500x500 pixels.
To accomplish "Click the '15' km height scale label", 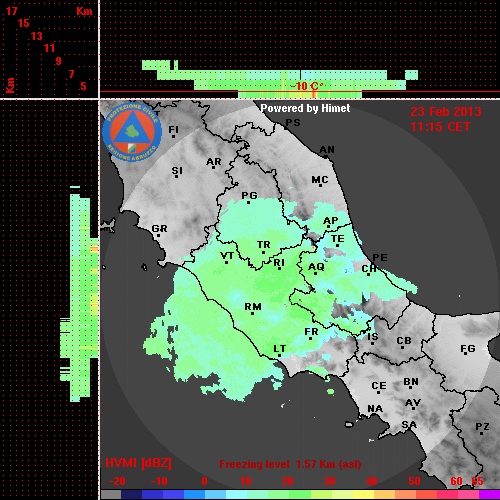I will coord(24,23).
